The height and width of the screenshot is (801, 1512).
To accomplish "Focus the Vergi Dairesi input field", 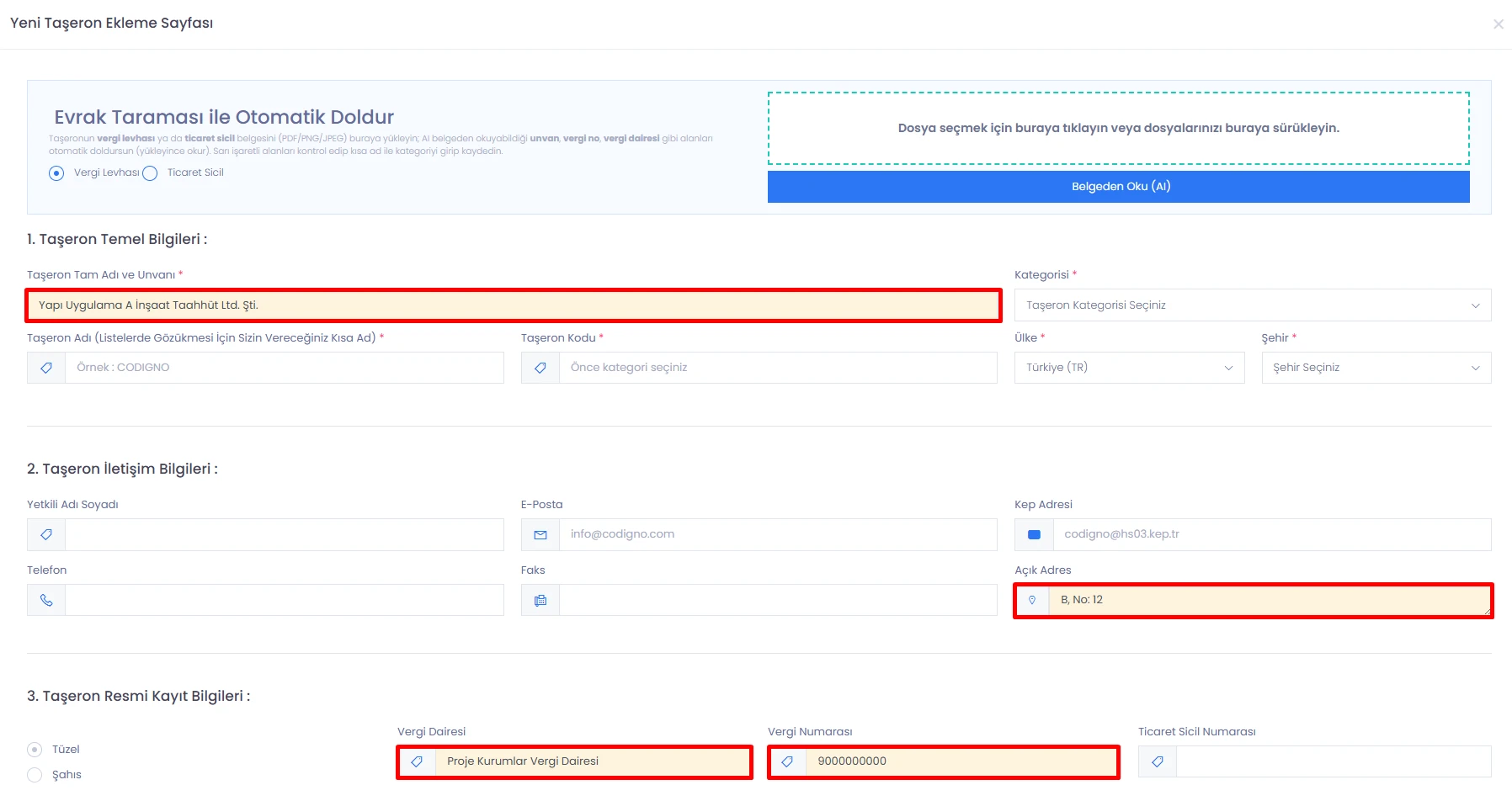I will point(593,761).
